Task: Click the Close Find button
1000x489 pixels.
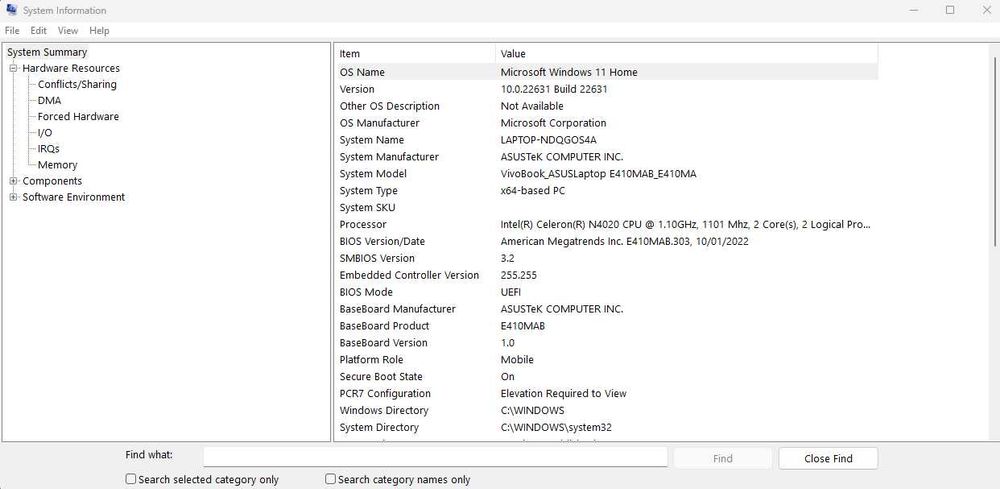Action: pyautogui.click(x=828, y=458)
